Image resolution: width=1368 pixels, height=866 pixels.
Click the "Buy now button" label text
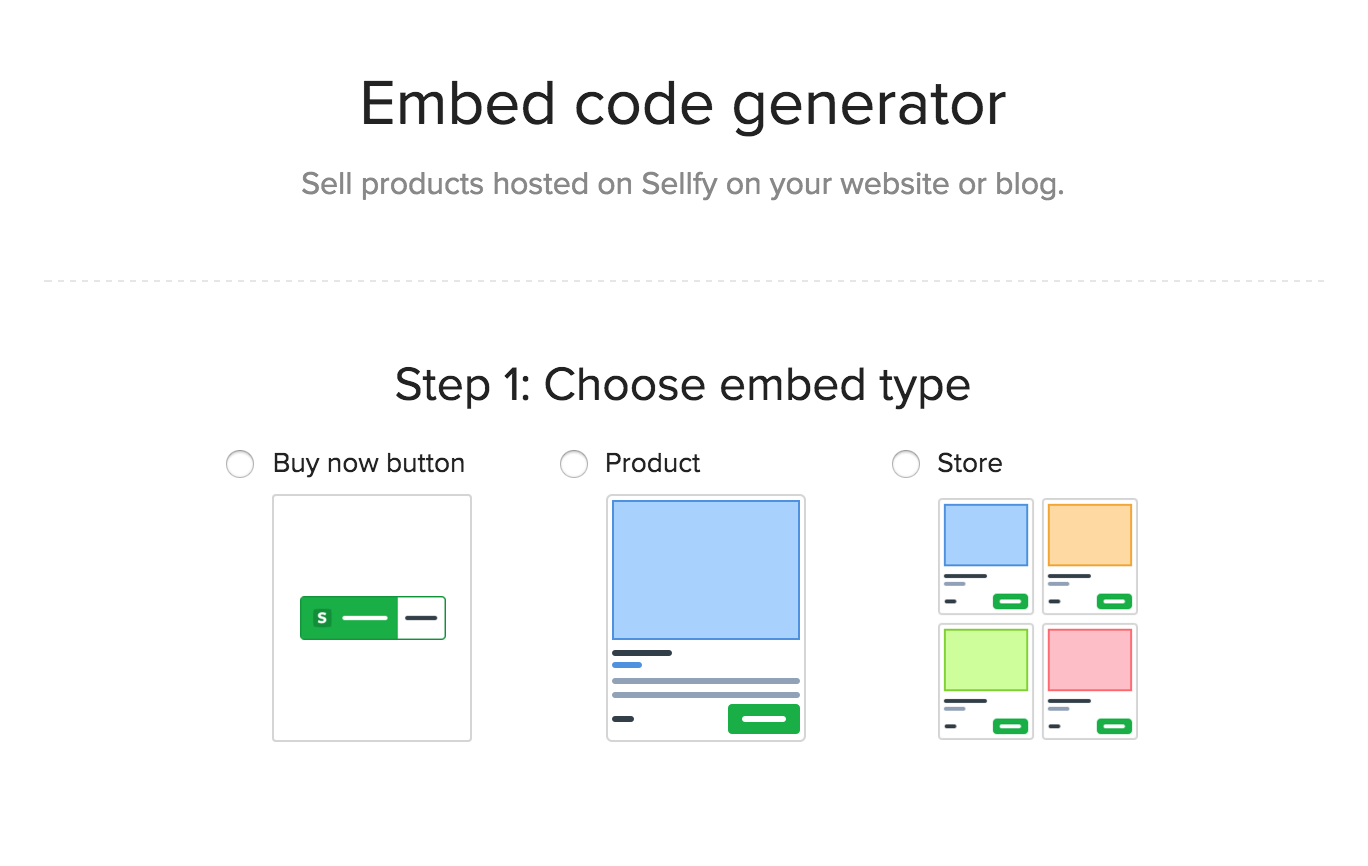(369, 463)
